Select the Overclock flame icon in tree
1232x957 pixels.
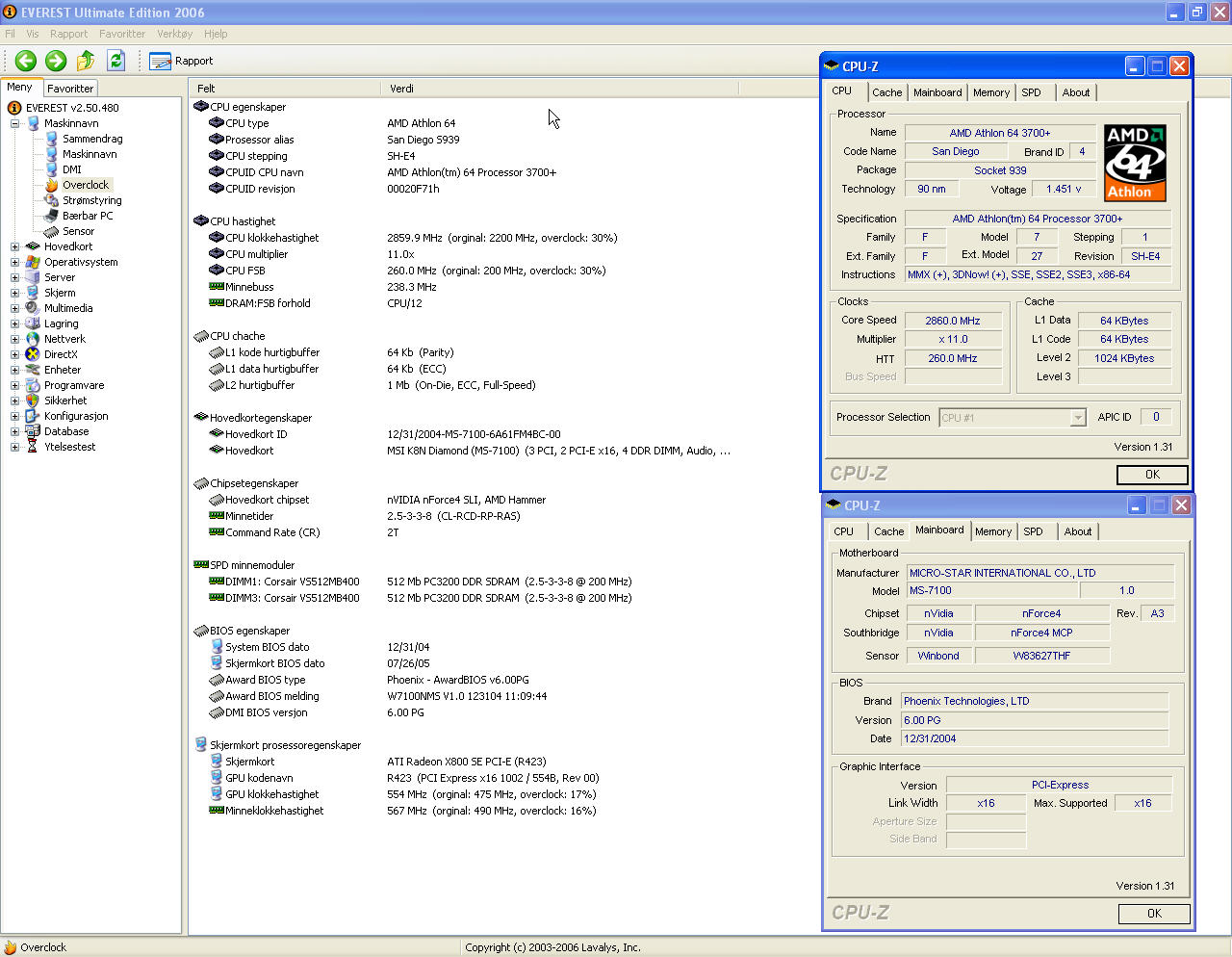pyautogui.click(x=52, y=185)
